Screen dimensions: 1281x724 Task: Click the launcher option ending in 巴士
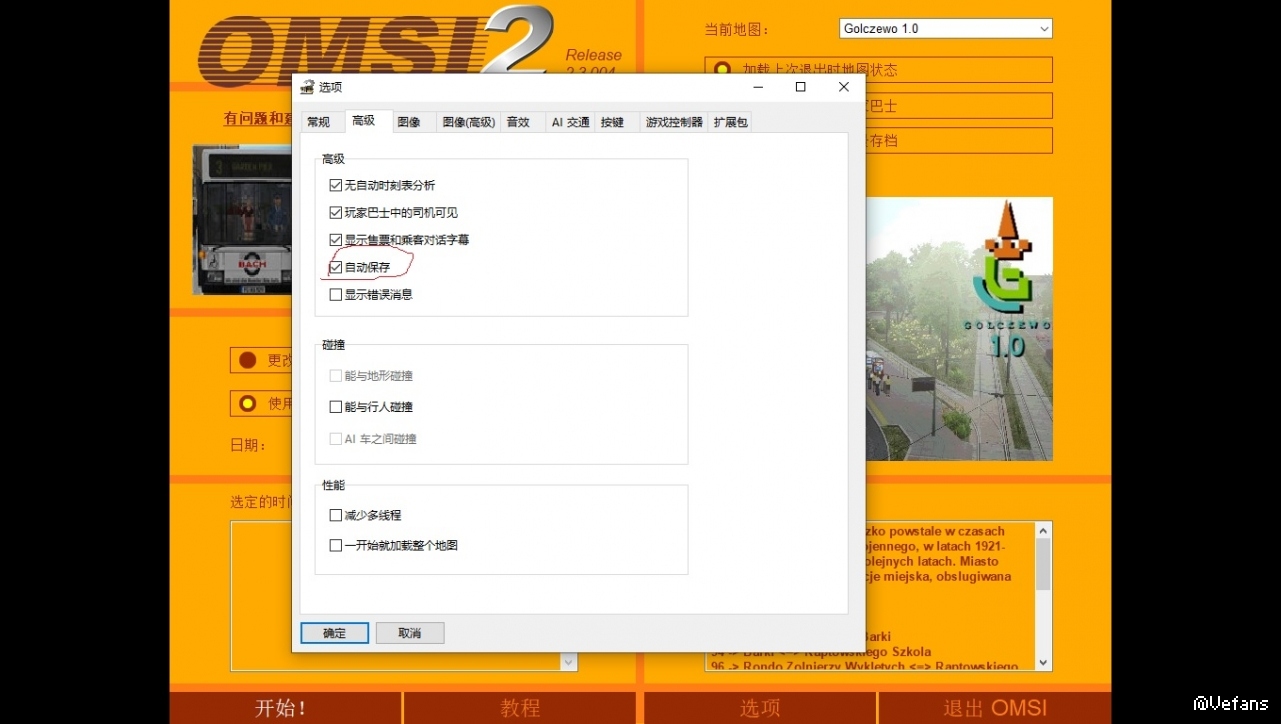coord(960,106)
